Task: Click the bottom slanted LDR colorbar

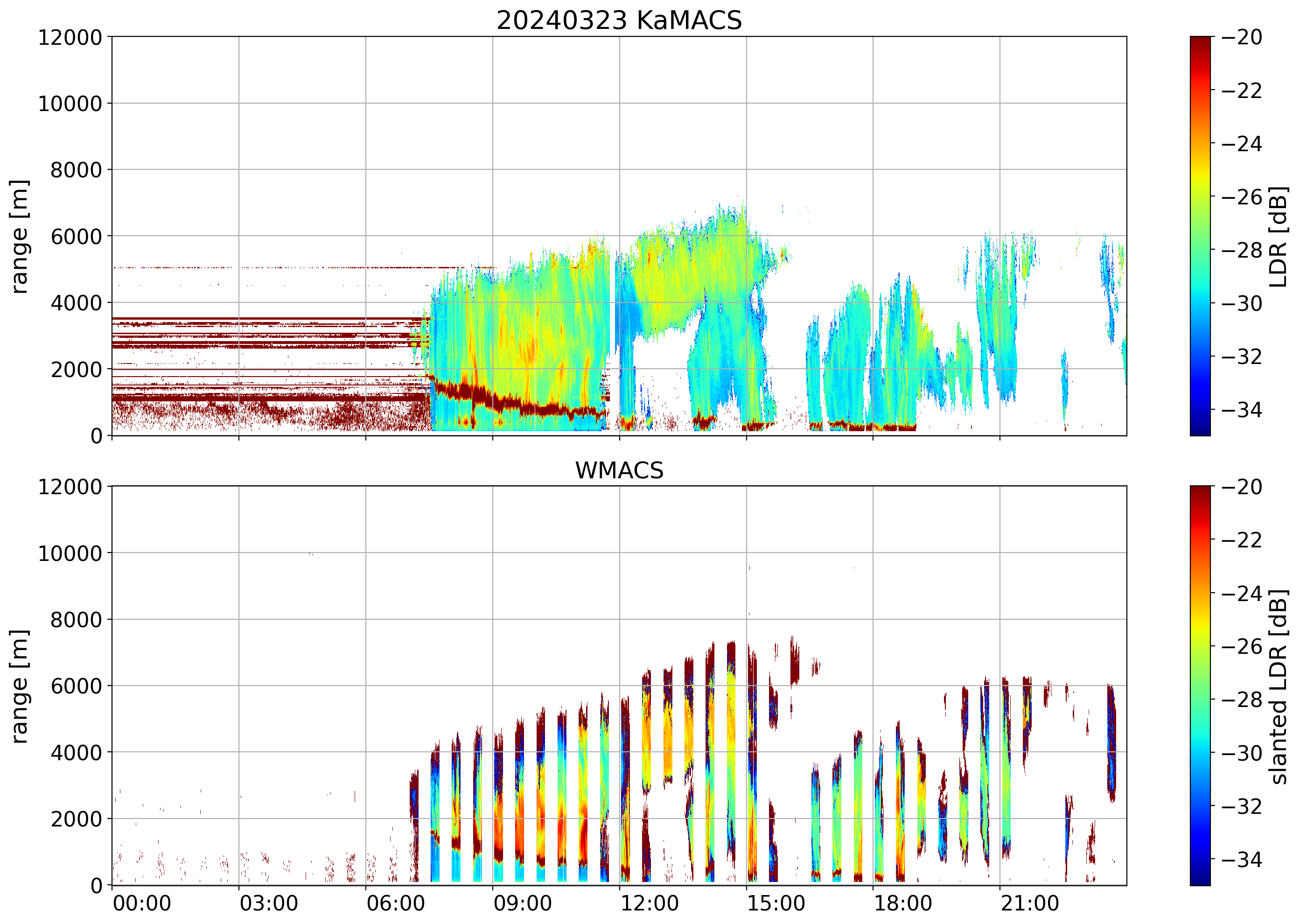Action: pos(1200,686)
